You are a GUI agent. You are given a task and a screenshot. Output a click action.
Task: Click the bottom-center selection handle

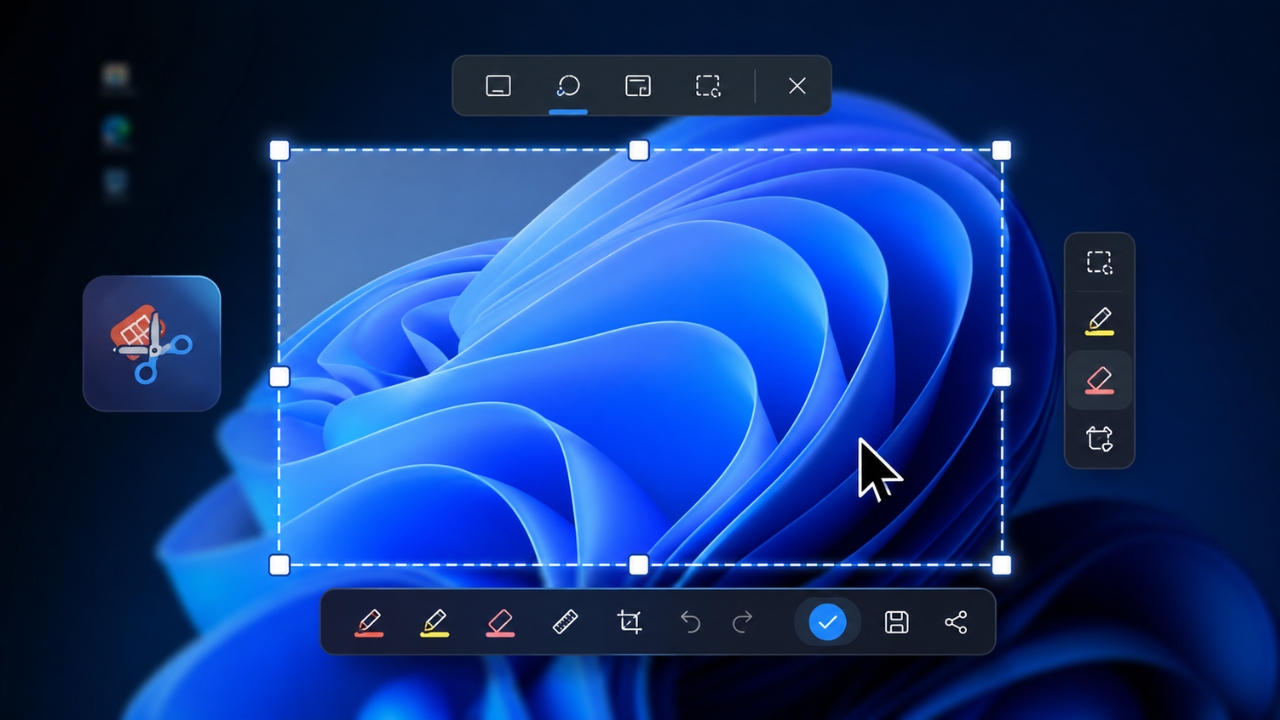click(639, 565)
